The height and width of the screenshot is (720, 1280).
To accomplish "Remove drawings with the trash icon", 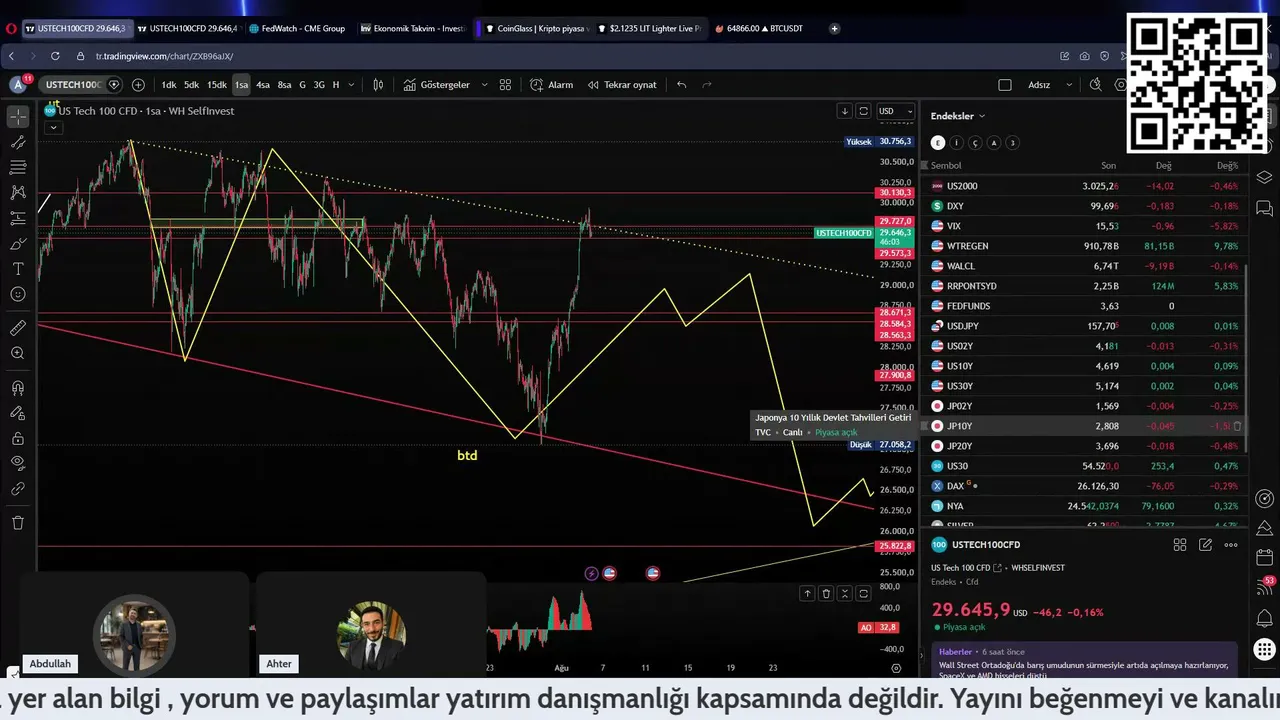I will point(18,522).
